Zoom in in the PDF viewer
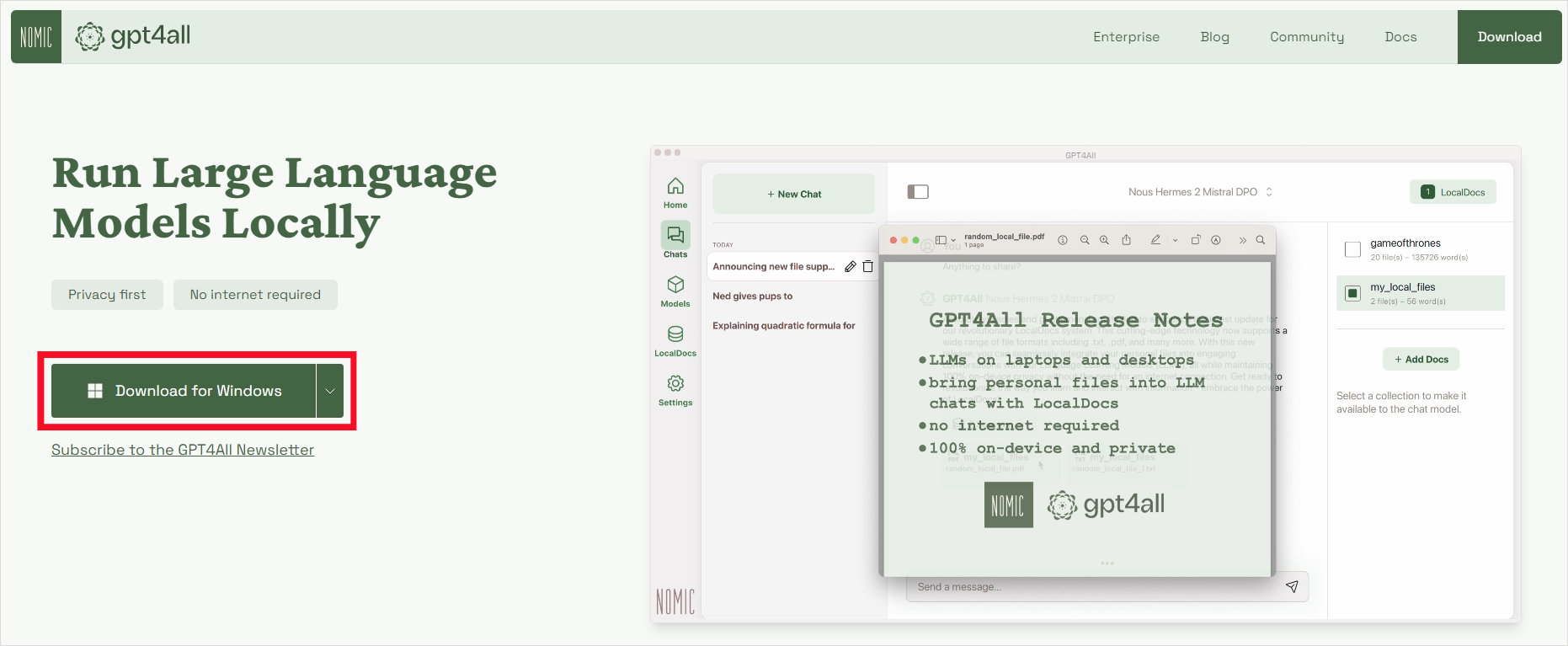The image size is (1568, 646). 1104,240
